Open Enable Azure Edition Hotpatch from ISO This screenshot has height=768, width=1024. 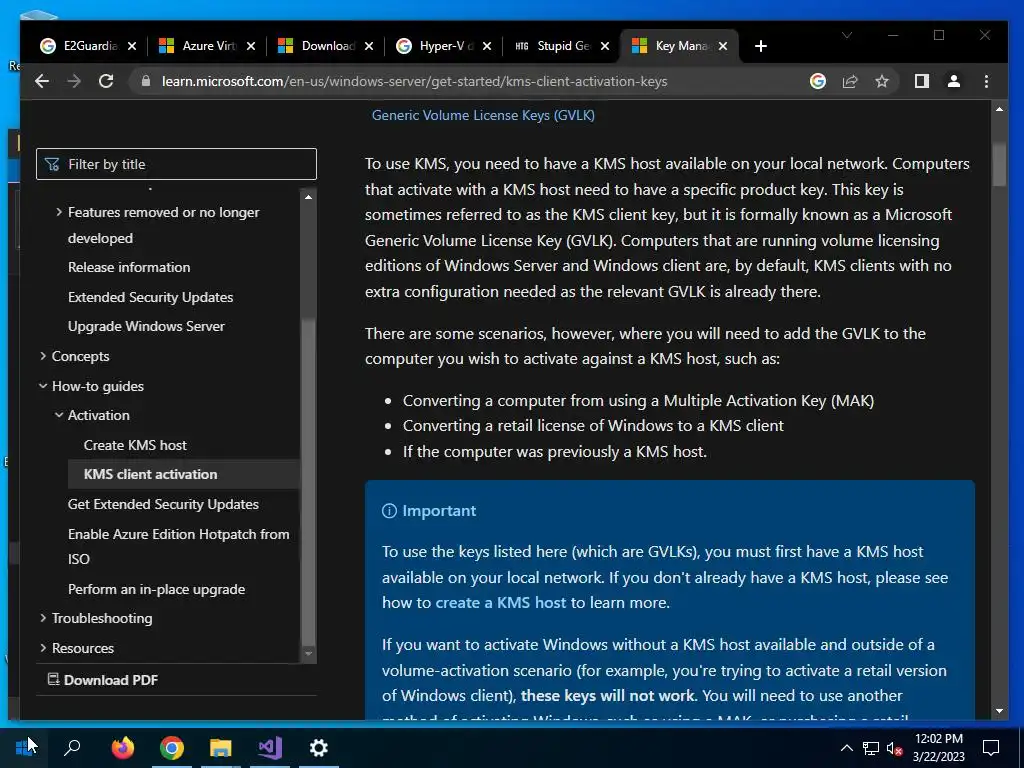click(178, 546)
